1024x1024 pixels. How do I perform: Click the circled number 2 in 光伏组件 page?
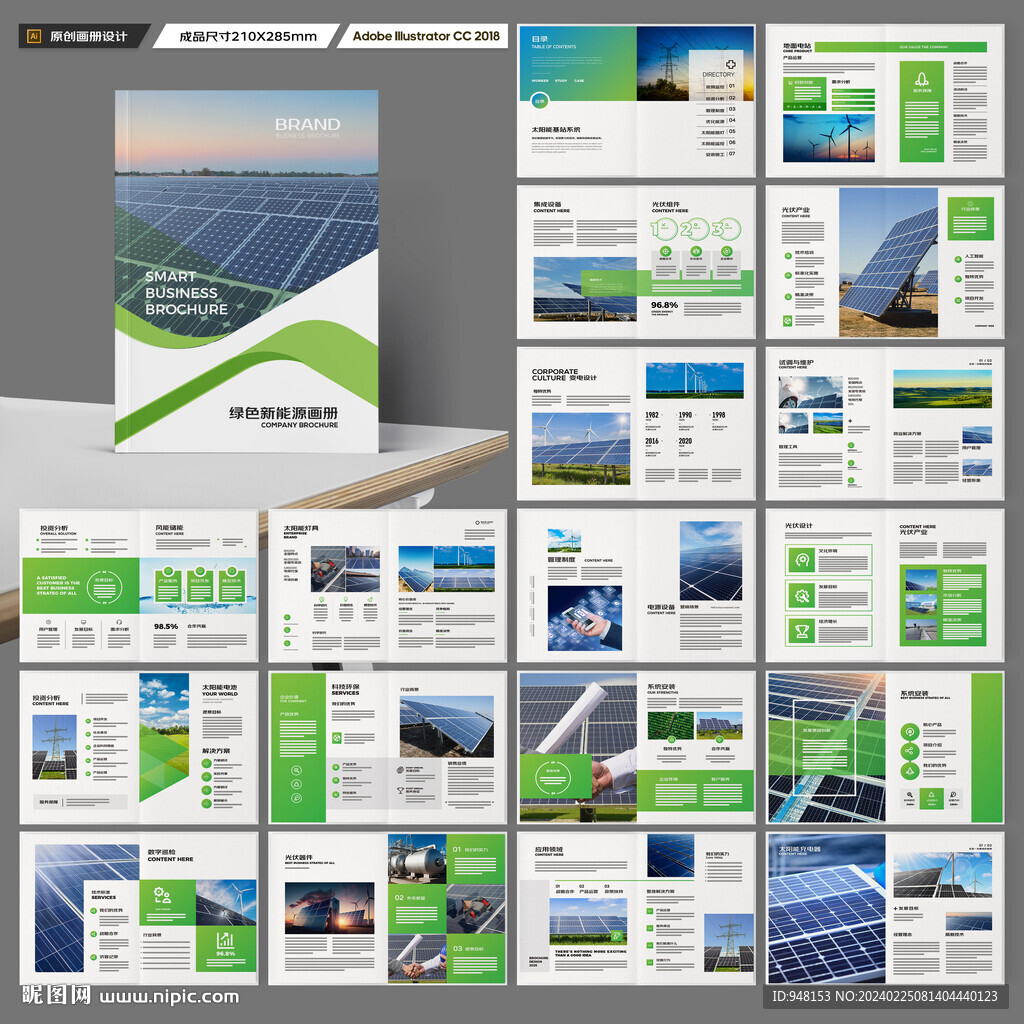(x=694, y=229)
